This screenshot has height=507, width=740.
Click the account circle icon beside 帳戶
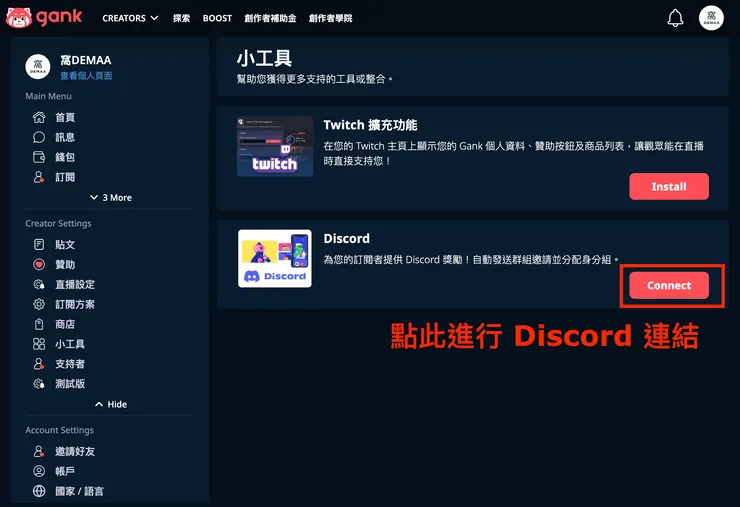coord(39,471)
